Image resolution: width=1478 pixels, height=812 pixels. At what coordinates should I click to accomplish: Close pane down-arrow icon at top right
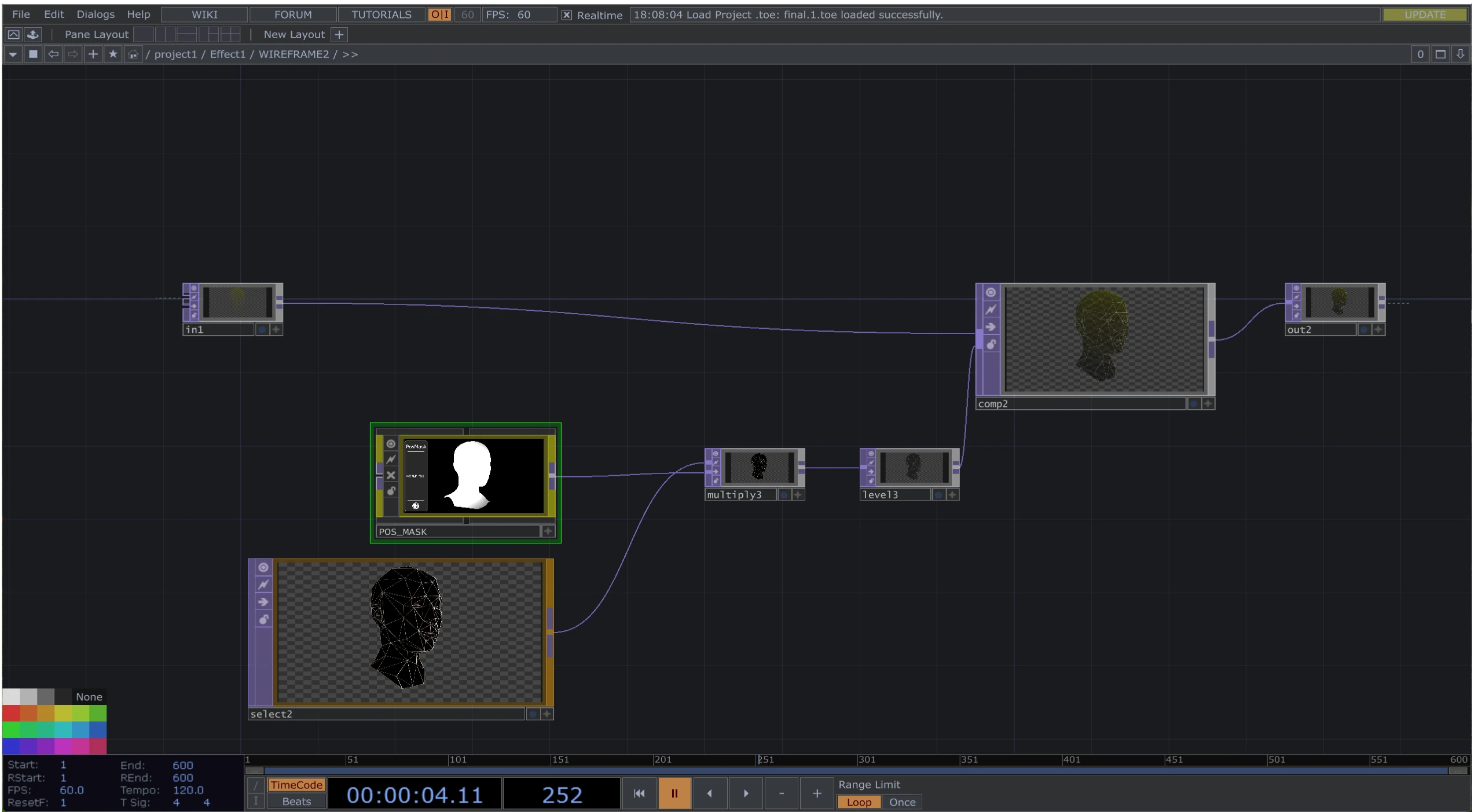1460,54
